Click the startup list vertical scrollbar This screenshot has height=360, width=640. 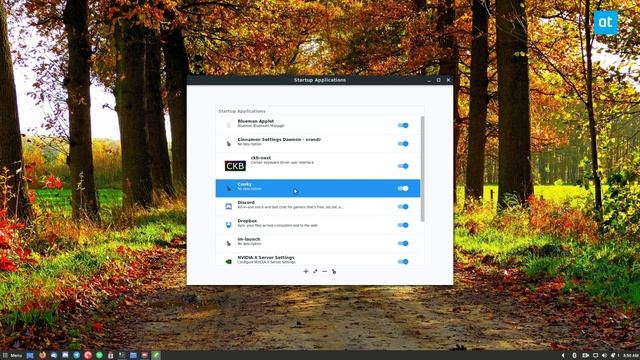click(422, 169)
